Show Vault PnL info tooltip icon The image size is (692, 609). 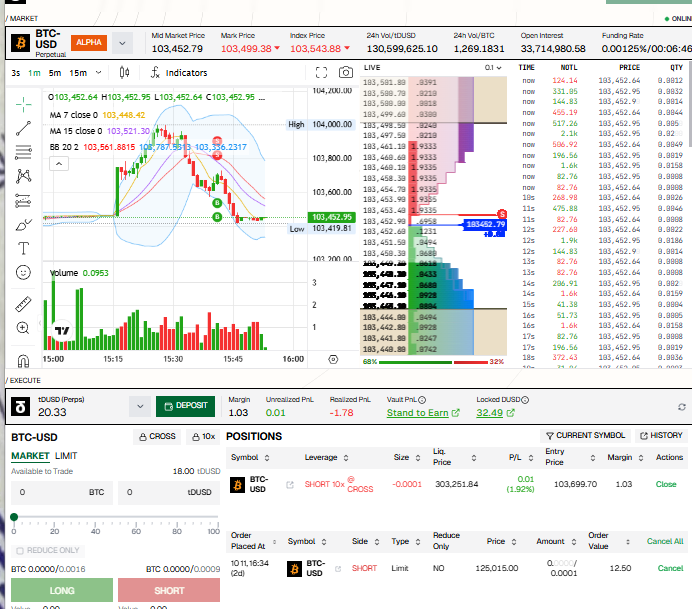[x=422, y=400]
